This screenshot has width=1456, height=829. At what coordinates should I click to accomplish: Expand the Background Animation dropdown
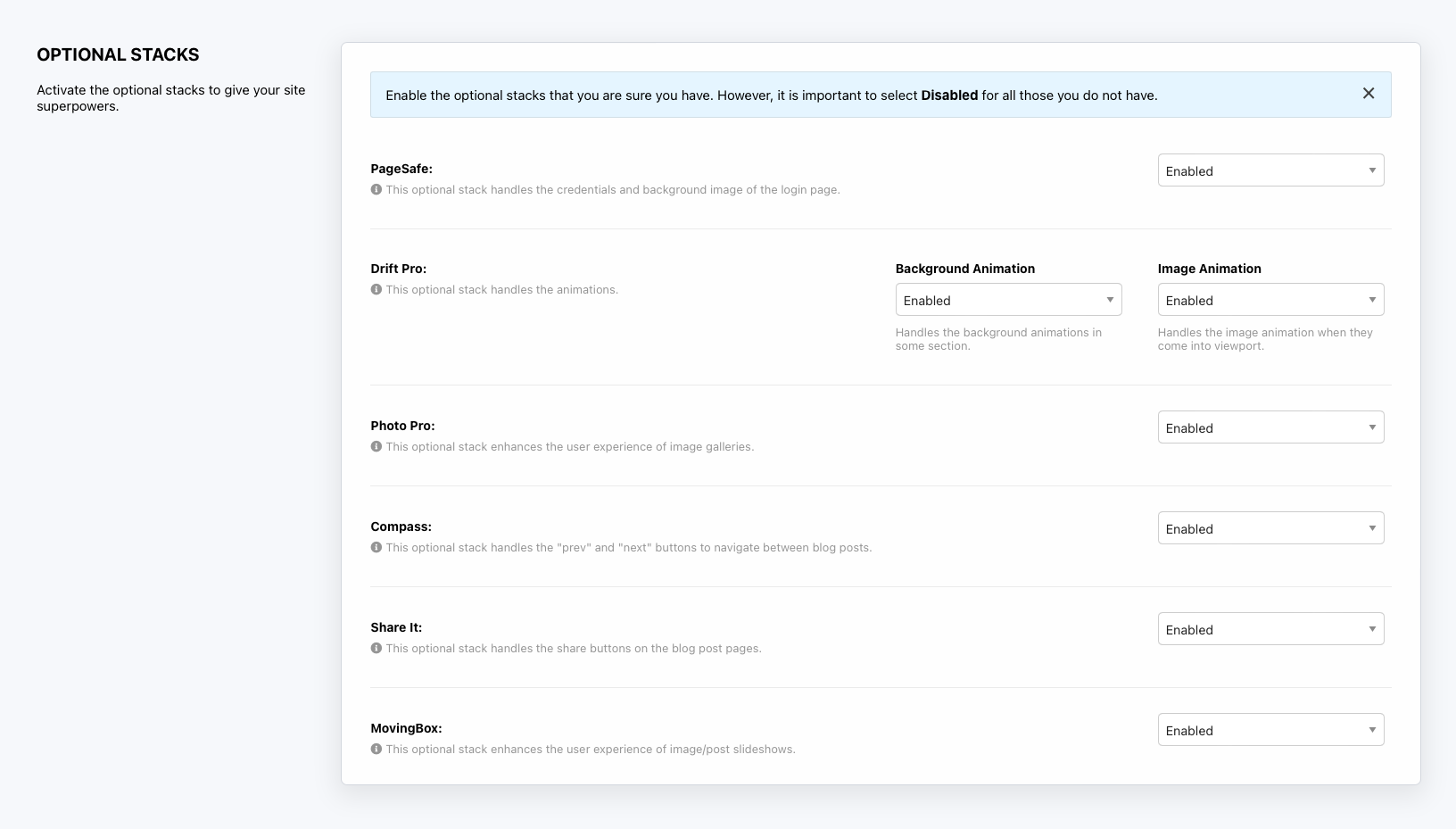point(1008,300)
